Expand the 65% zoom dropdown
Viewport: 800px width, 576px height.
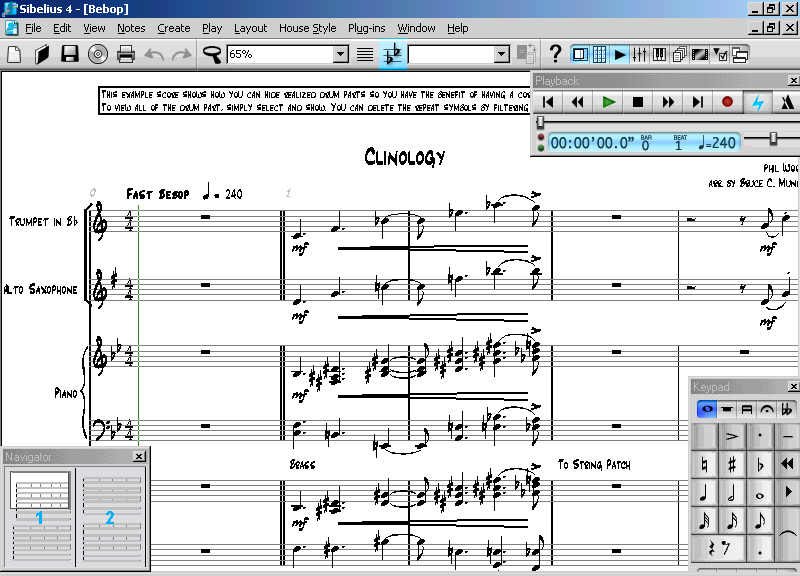(x=341, y=54)
